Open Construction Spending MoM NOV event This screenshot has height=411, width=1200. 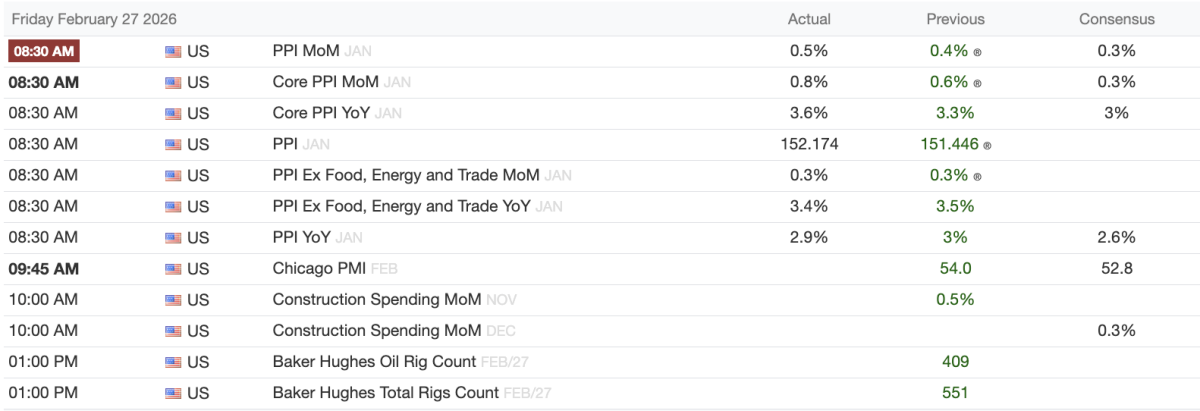[377, 300]
